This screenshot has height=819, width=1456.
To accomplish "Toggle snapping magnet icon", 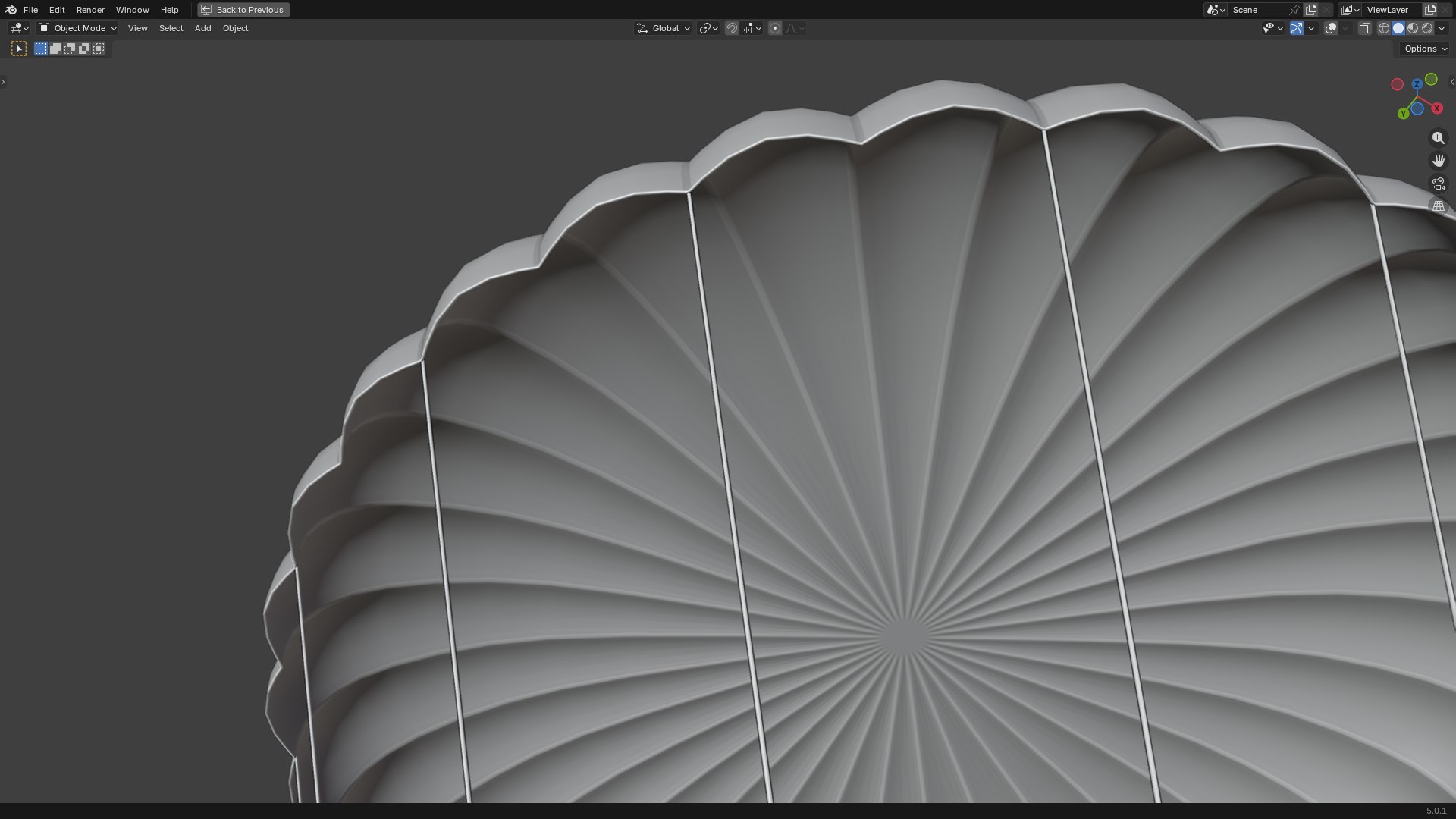I will click(732, 28).
